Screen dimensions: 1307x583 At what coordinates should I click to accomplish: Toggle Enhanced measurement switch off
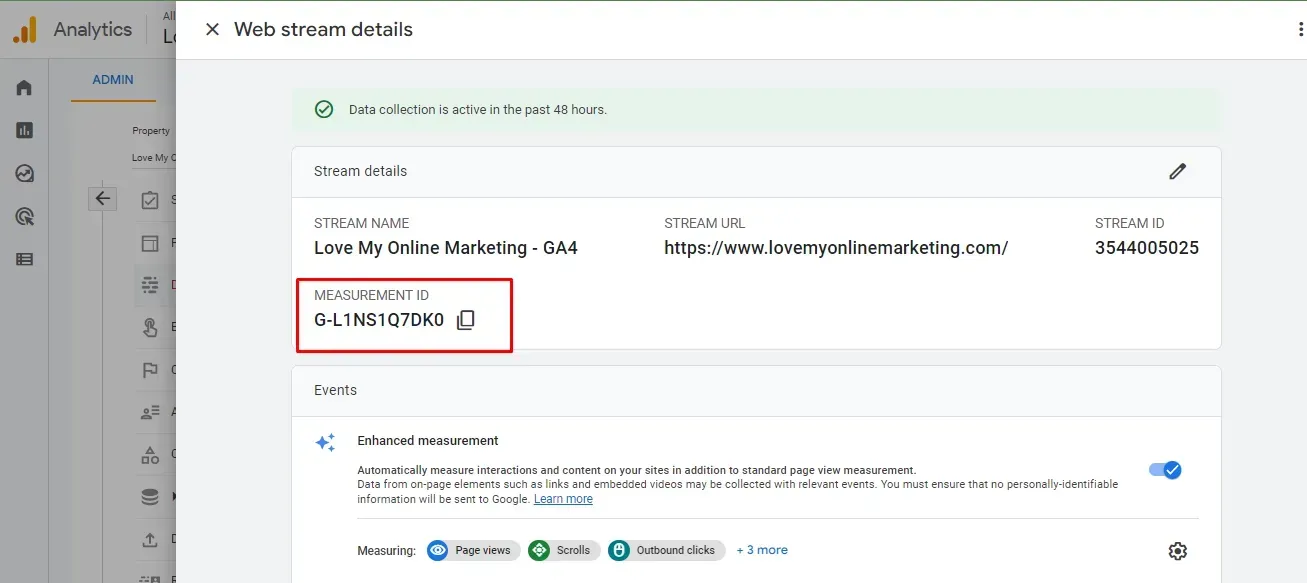[1165, 470]
